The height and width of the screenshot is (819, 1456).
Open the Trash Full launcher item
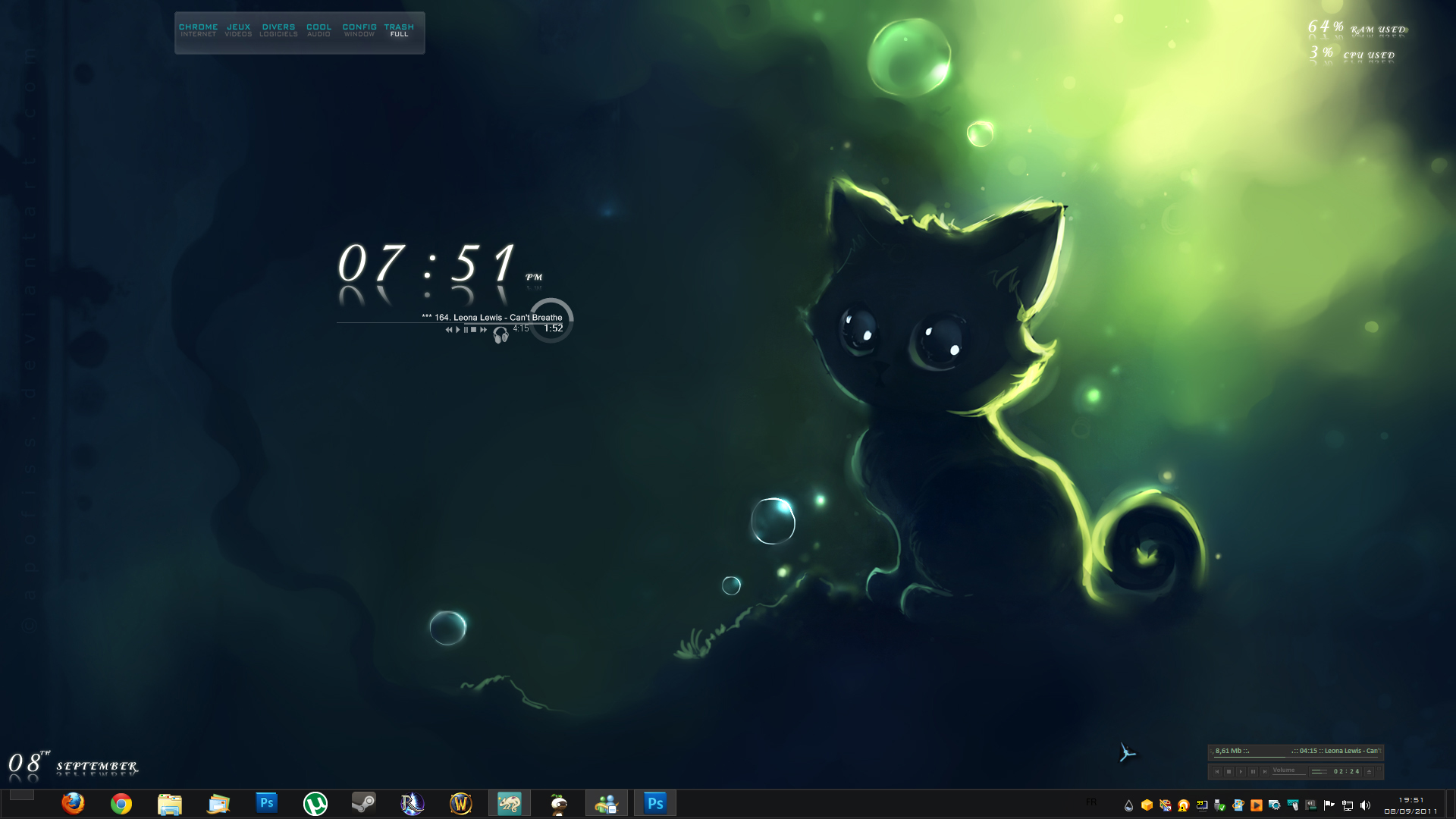pos(399,30)
